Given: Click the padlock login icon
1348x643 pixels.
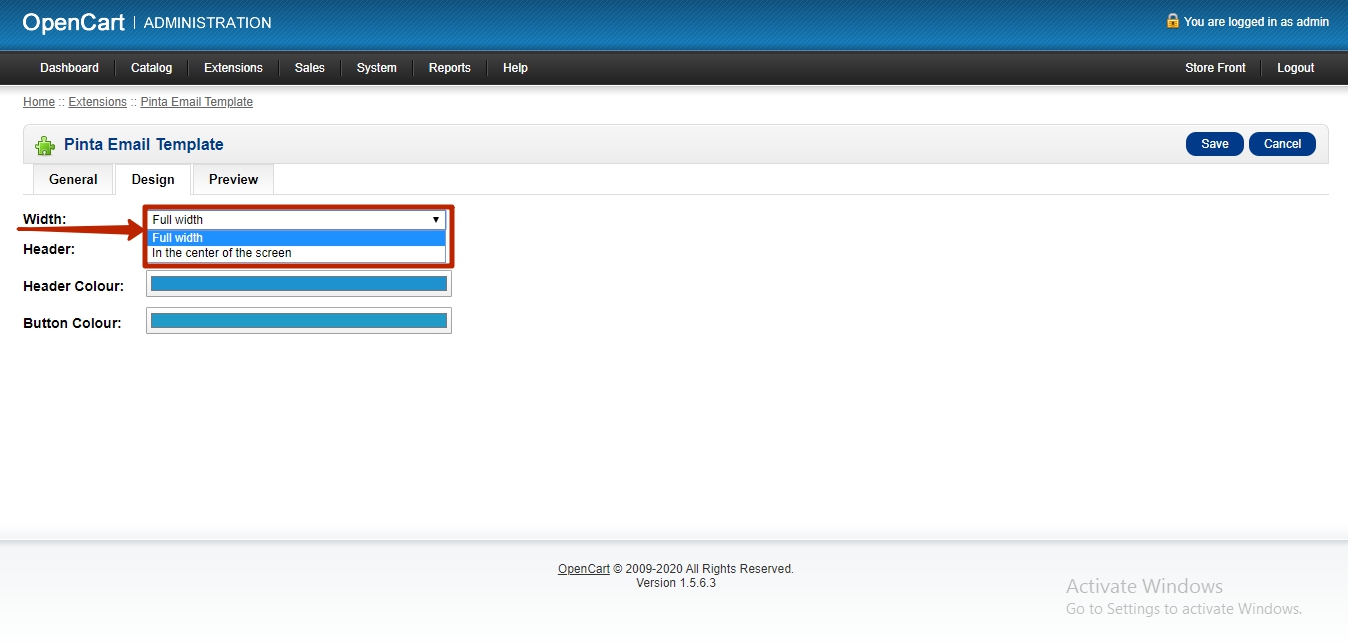Looking at the screenshot, I should pos(1172,21).
